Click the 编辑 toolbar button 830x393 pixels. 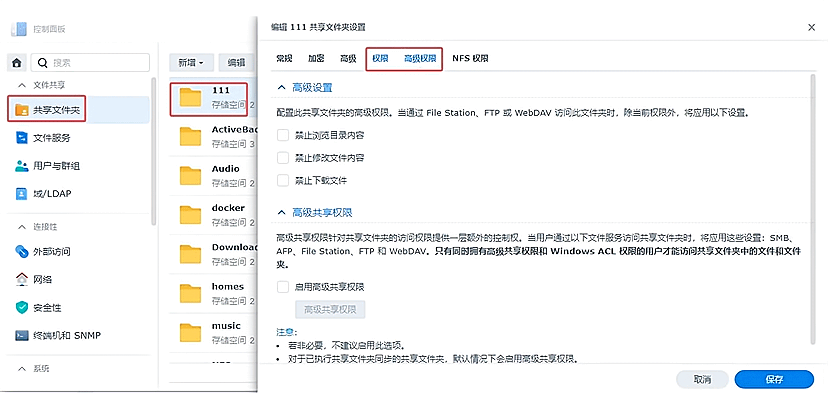[236, 62]
